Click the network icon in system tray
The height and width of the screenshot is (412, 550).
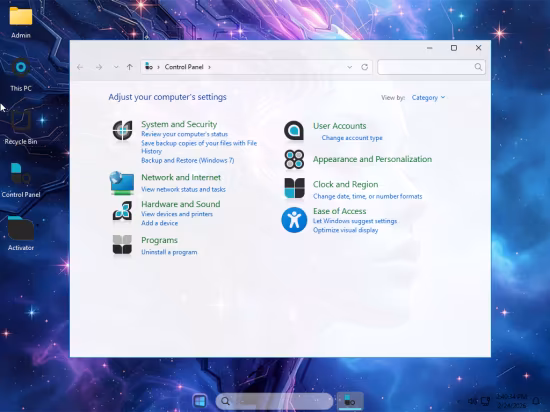(x=485, y=401)
